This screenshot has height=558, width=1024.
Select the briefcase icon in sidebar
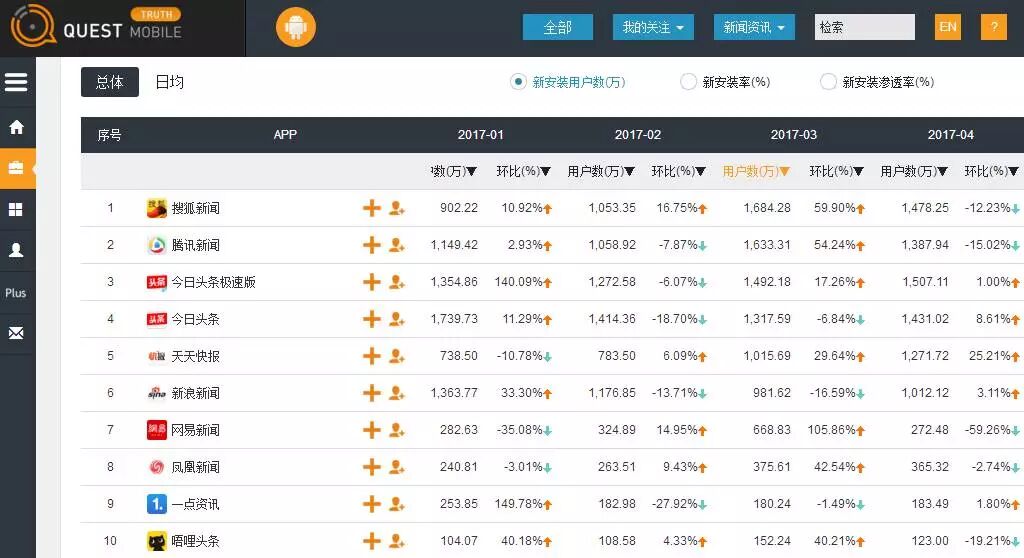click(16, 168)
